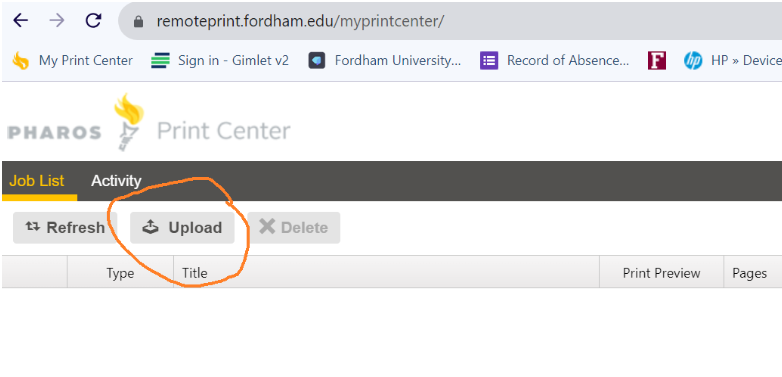Switch to the Activity tab
This screenshot has height=377, width=782.
(x=116, y=181)
